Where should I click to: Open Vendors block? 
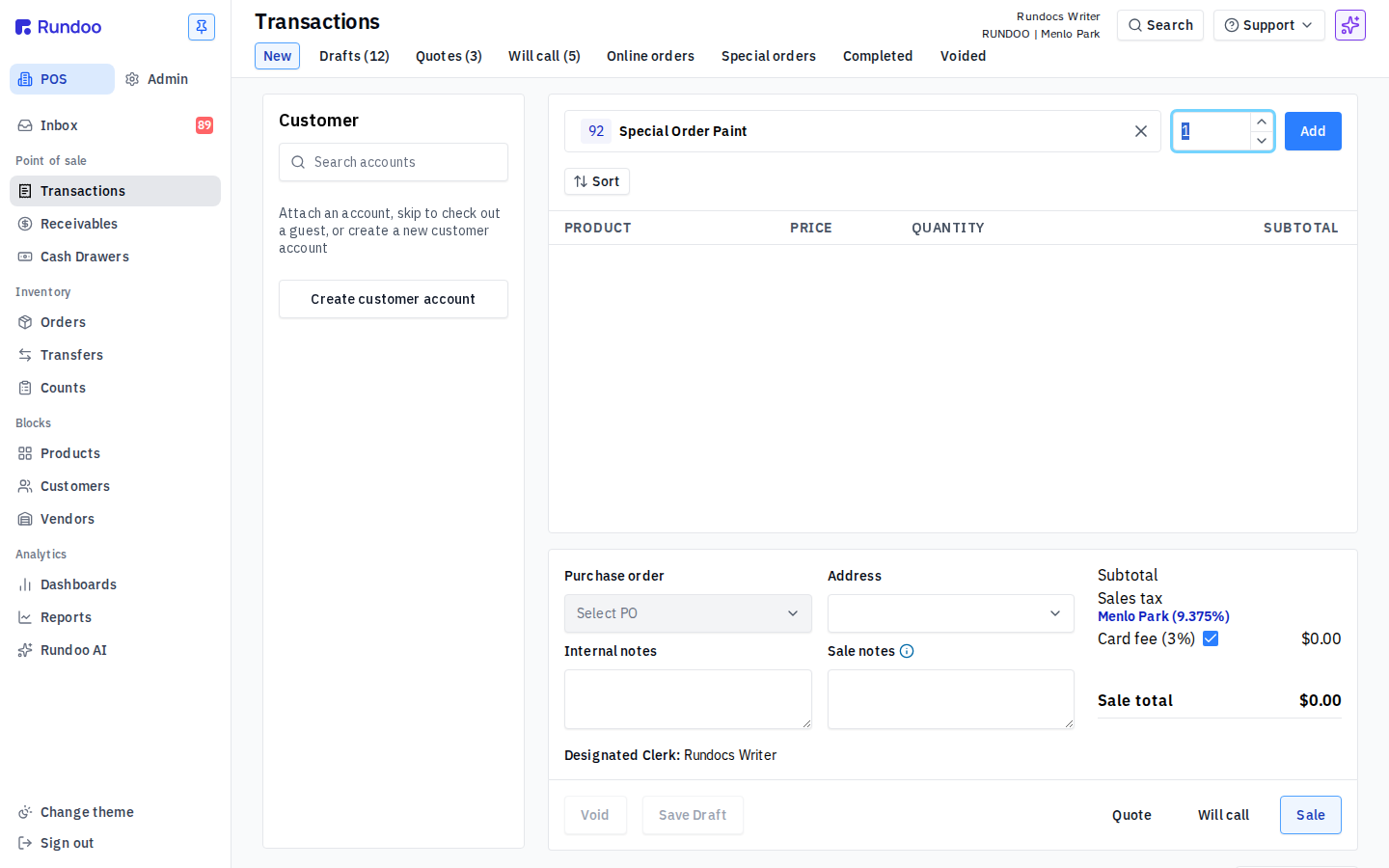tap(115, 519)
